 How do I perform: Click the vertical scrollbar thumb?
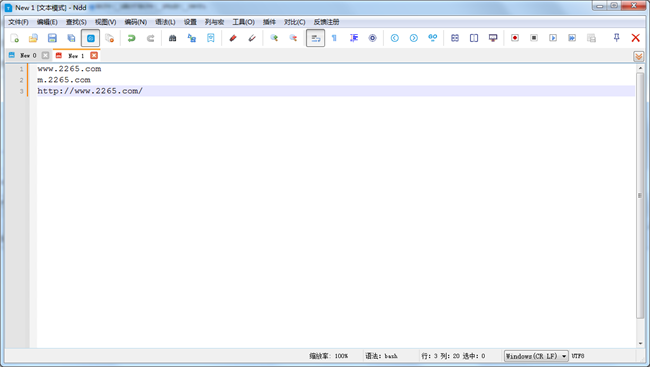[x=640, y=196]
